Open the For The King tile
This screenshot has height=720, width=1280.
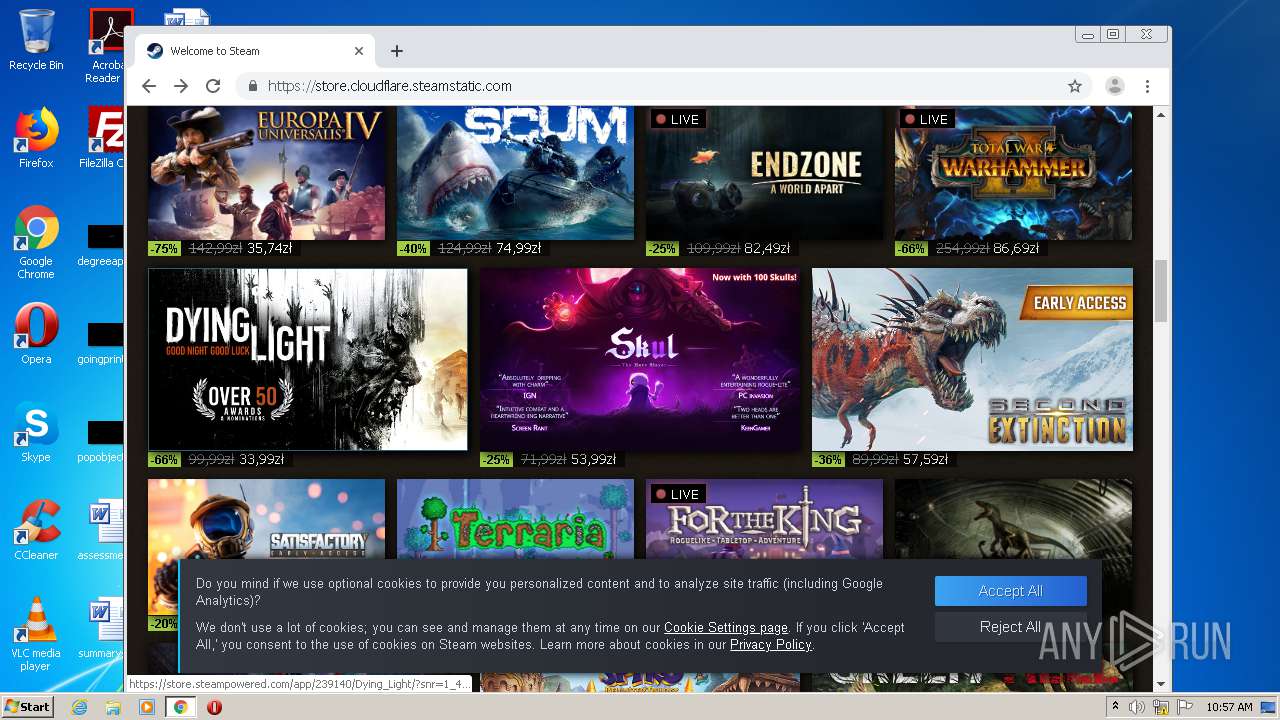[764, 520]
